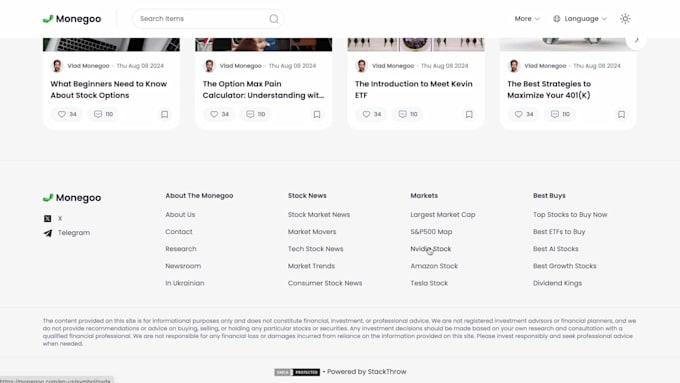The height and width of the screenshot is (383, 680).
Task: Click the DMCA Protected badge
Action: pos(297,372)
